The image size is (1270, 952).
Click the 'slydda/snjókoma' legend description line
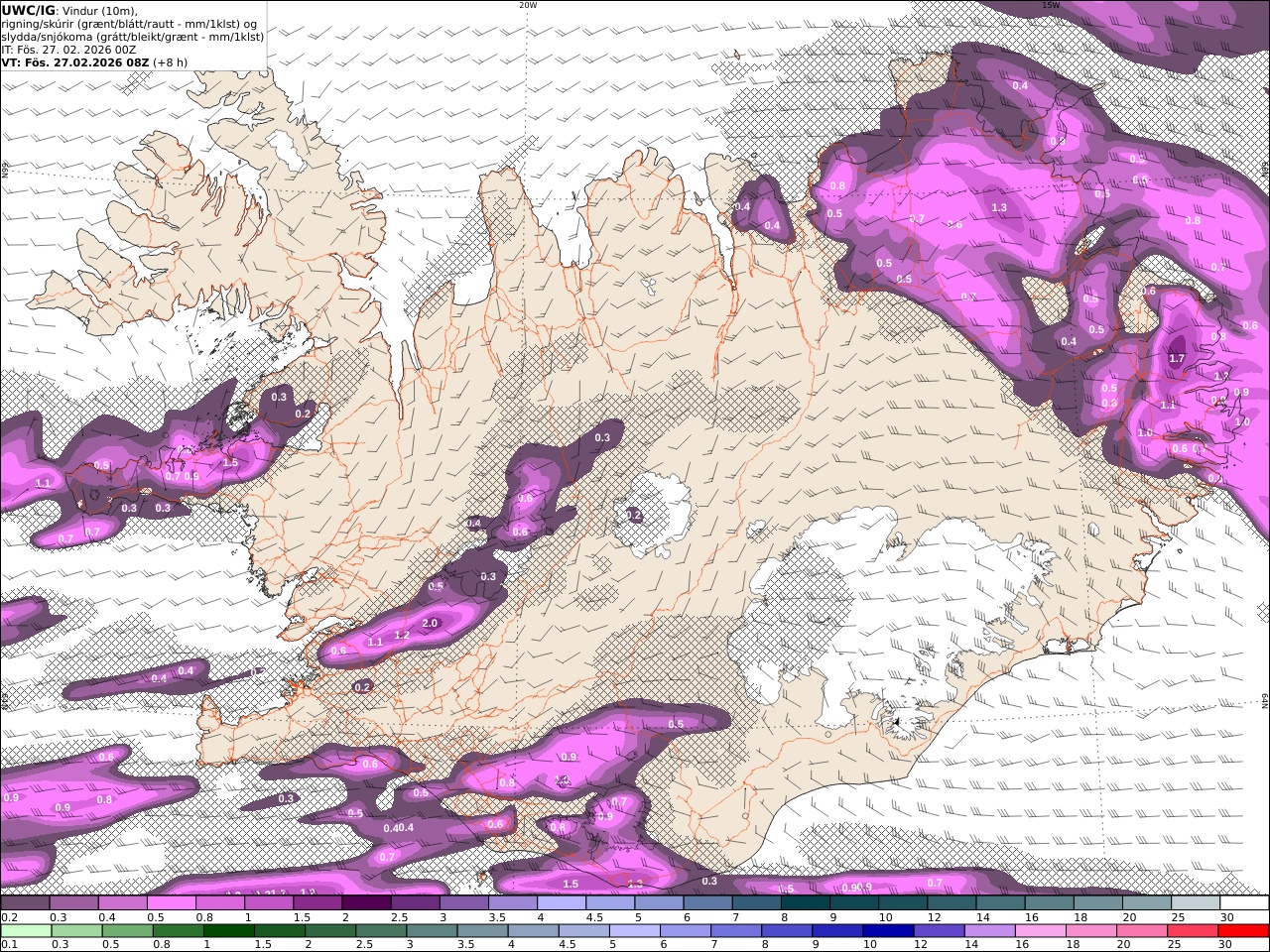tap(133, 36)
